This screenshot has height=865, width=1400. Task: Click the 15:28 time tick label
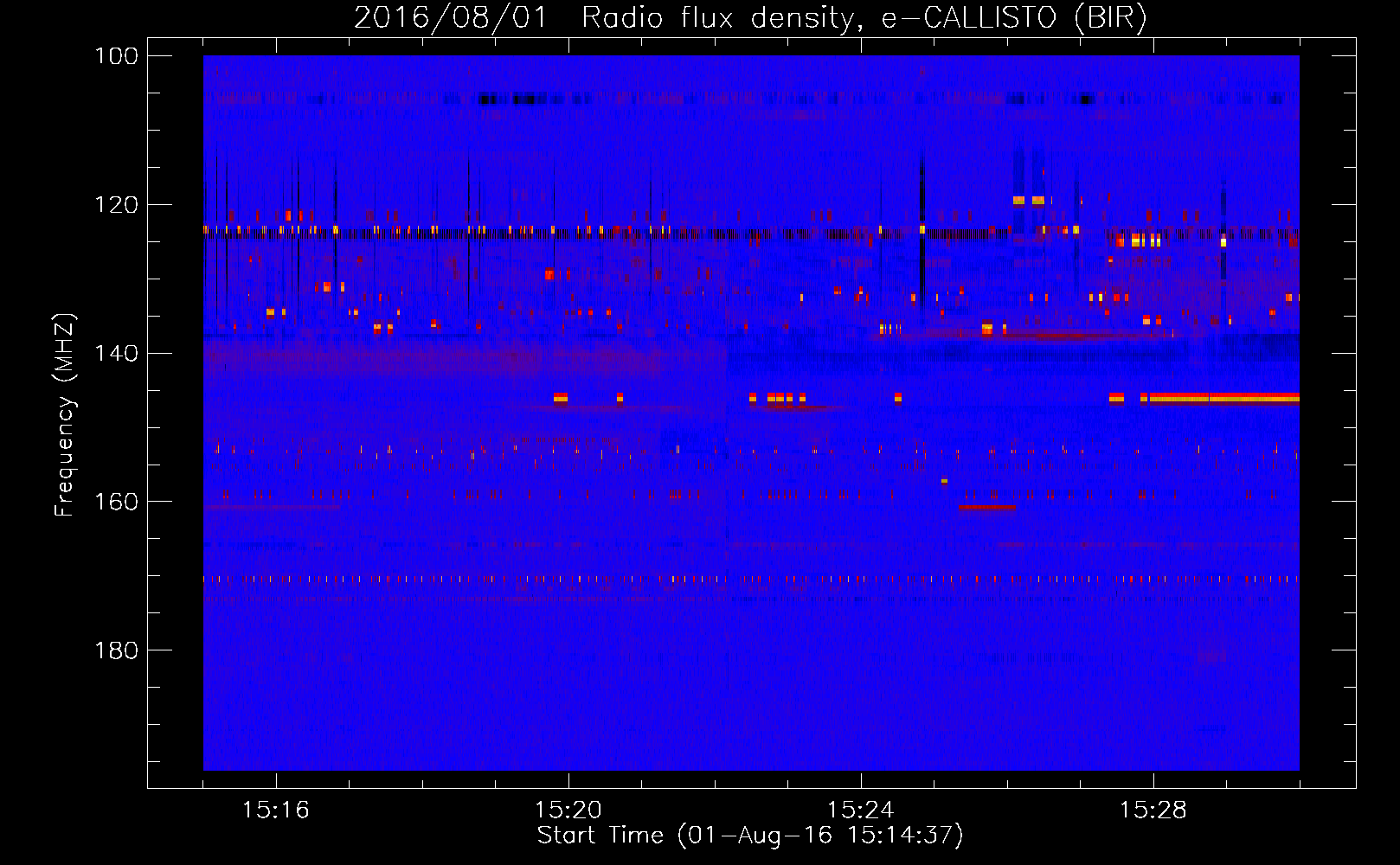(x=1153, y=811)
